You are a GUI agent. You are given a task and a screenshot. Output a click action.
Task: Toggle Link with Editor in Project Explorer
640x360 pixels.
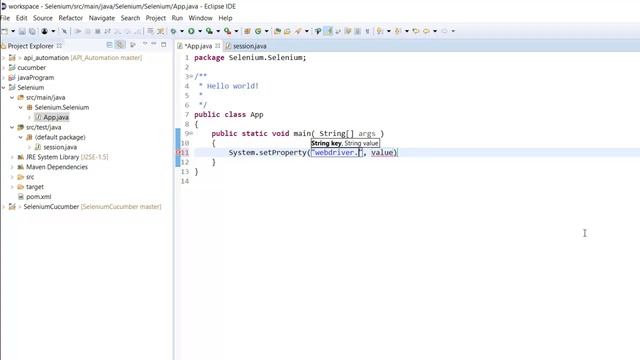coord(120,45)
